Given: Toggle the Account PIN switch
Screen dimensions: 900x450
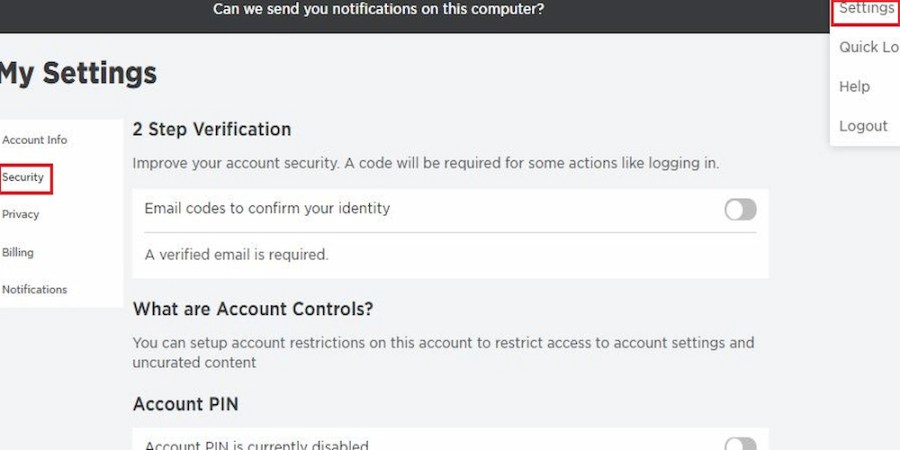Looking at the screenshot, I should (740, 444).
